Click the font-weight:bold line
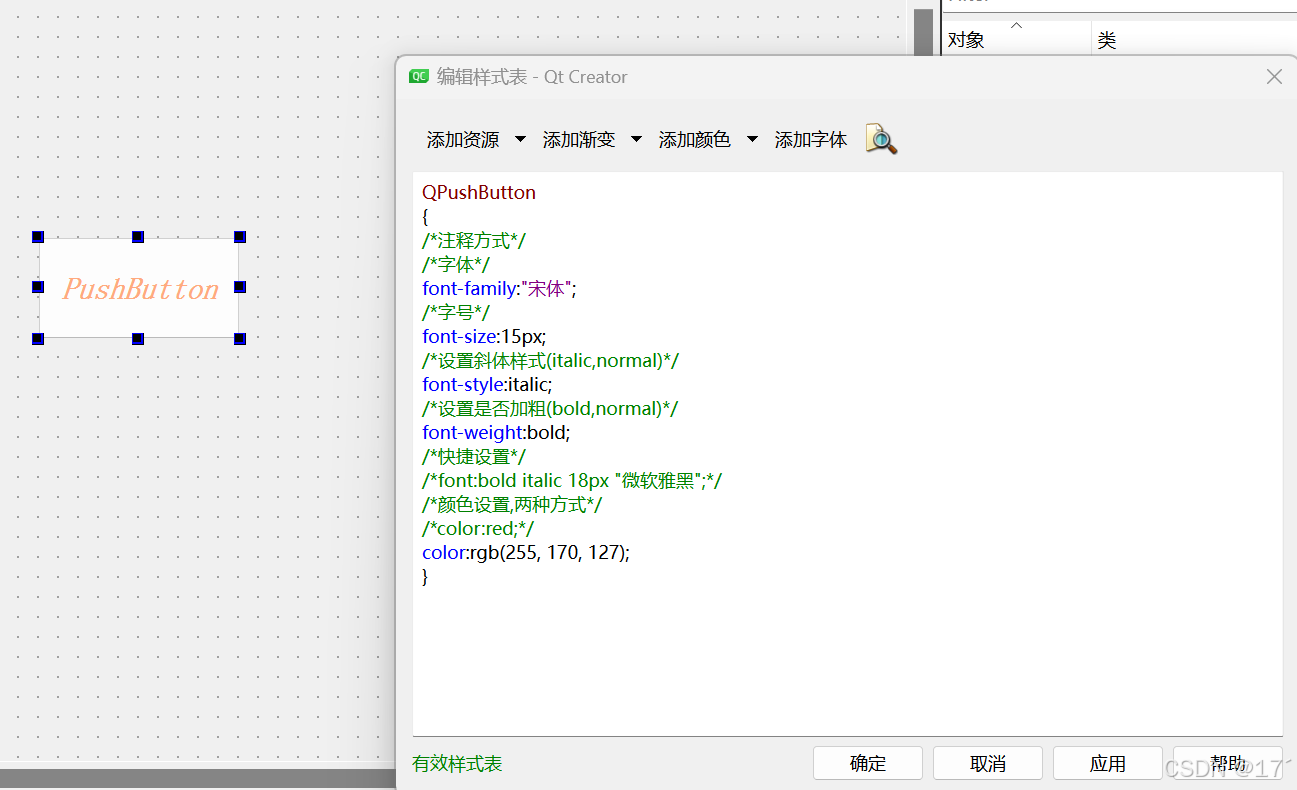Image resolution: width=1297 pixels, height=790 pixels. click(496, 432)
